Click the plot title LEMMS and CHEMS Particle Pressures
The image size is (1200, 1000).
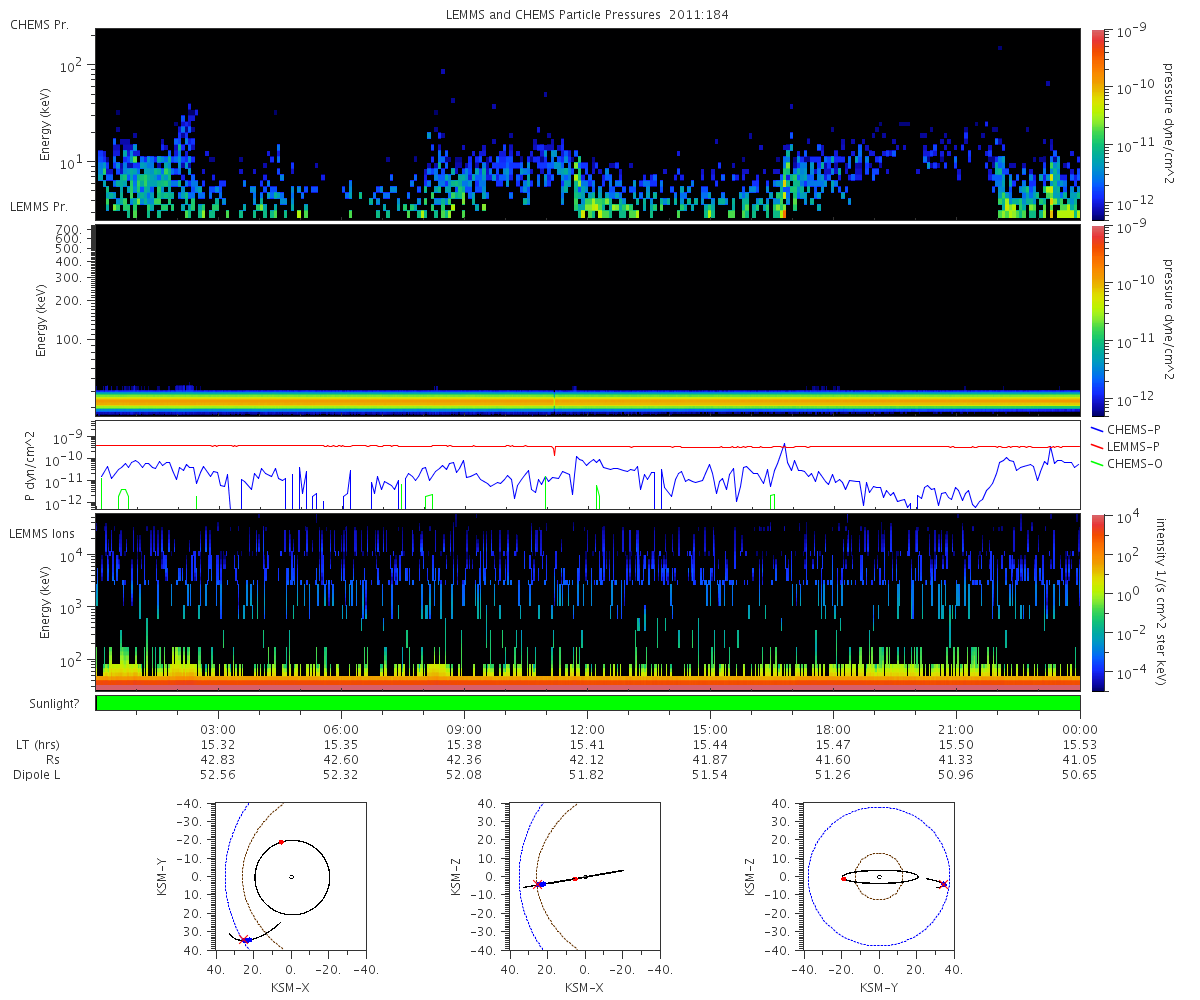[x=535, y=15]
